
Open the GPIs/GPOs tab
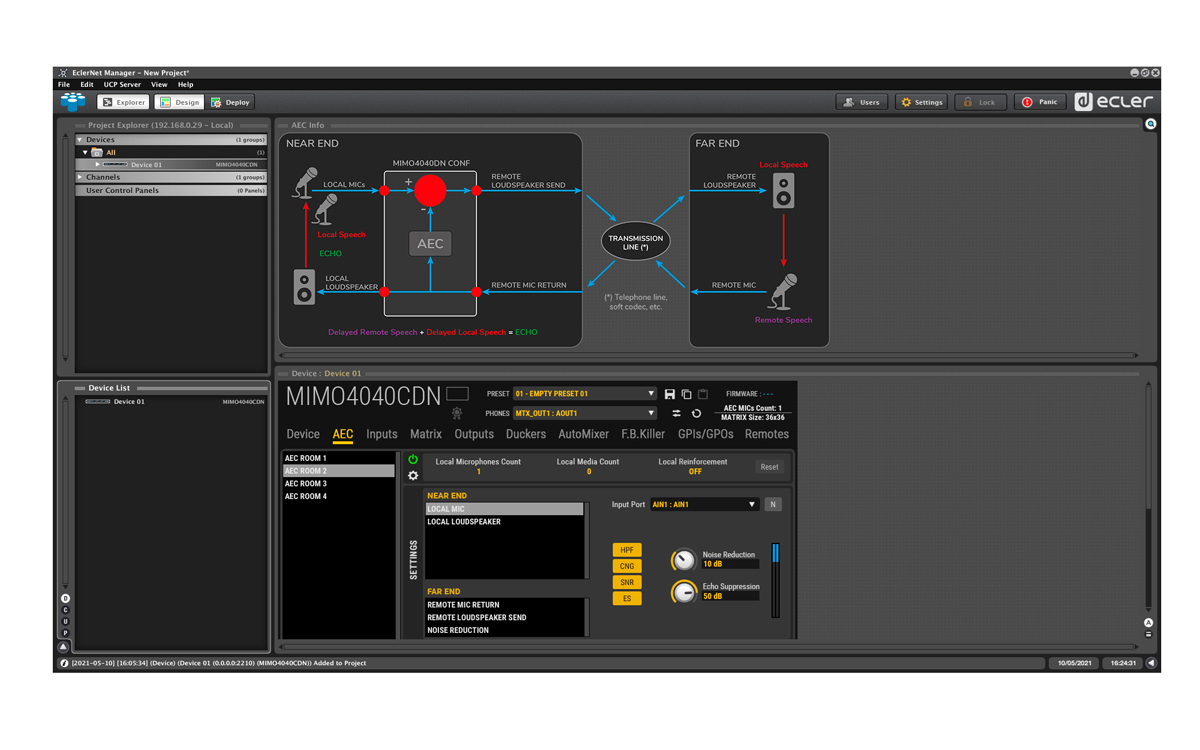(705, 434)
